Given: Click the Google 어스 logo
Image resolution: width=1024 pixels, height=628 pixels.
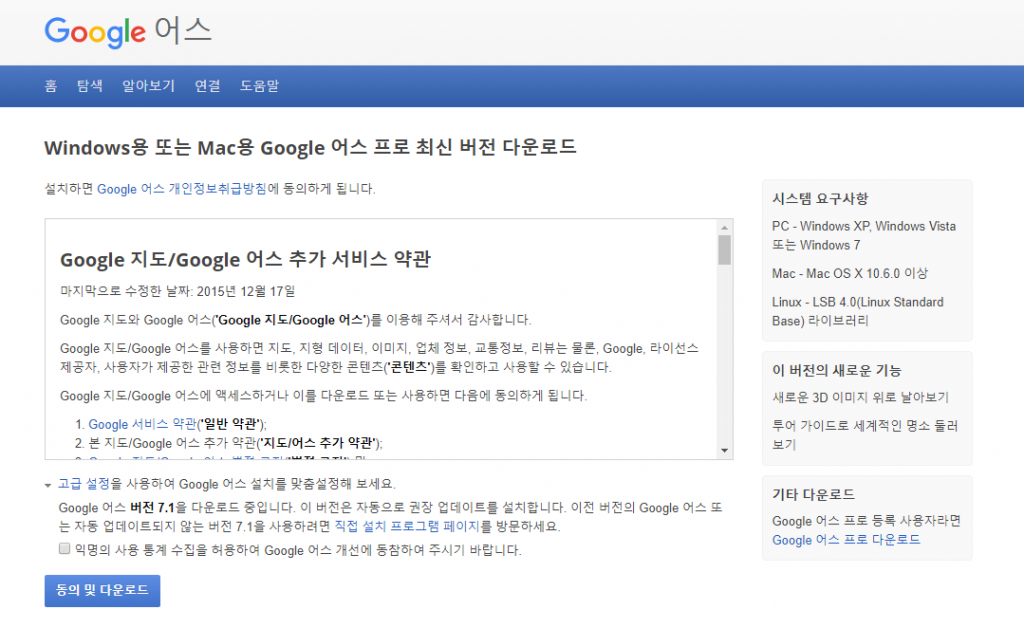Looking at the screenshot, I should pyautogui.click(x=128, y=31).
